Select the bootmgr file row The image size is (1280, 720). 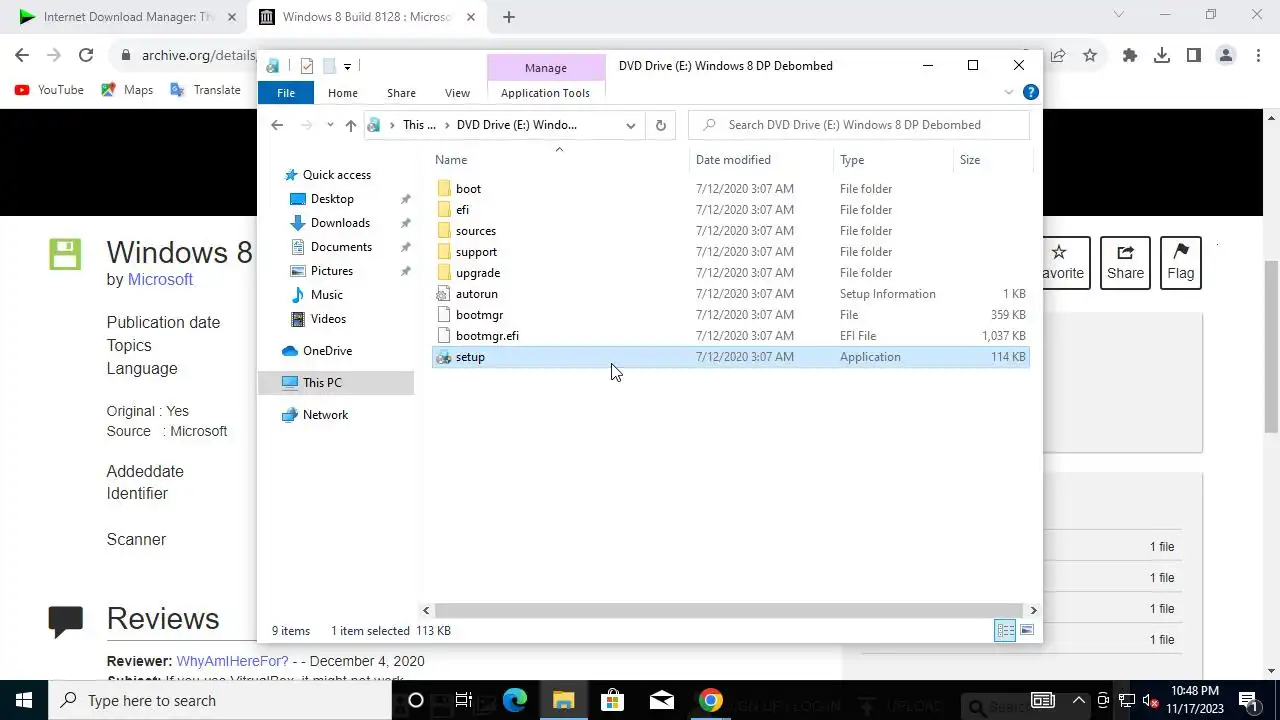pyautogui.click(x=730, y=315)
